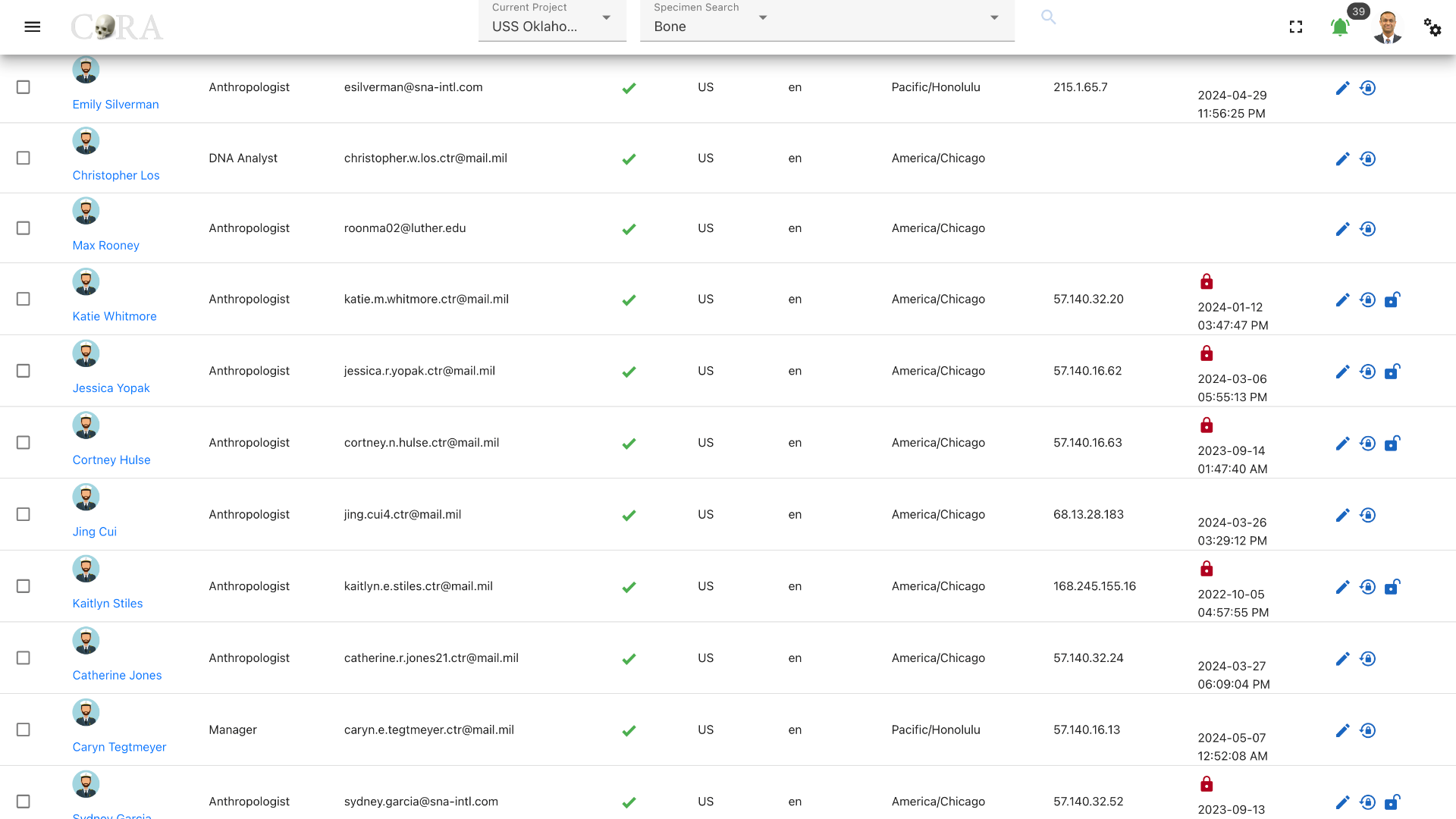This screenshot has width=1456, height=819.
Task: Edit Christopher Los with pencil icon
Action: pyautogui.click(x=1342, y=158)
